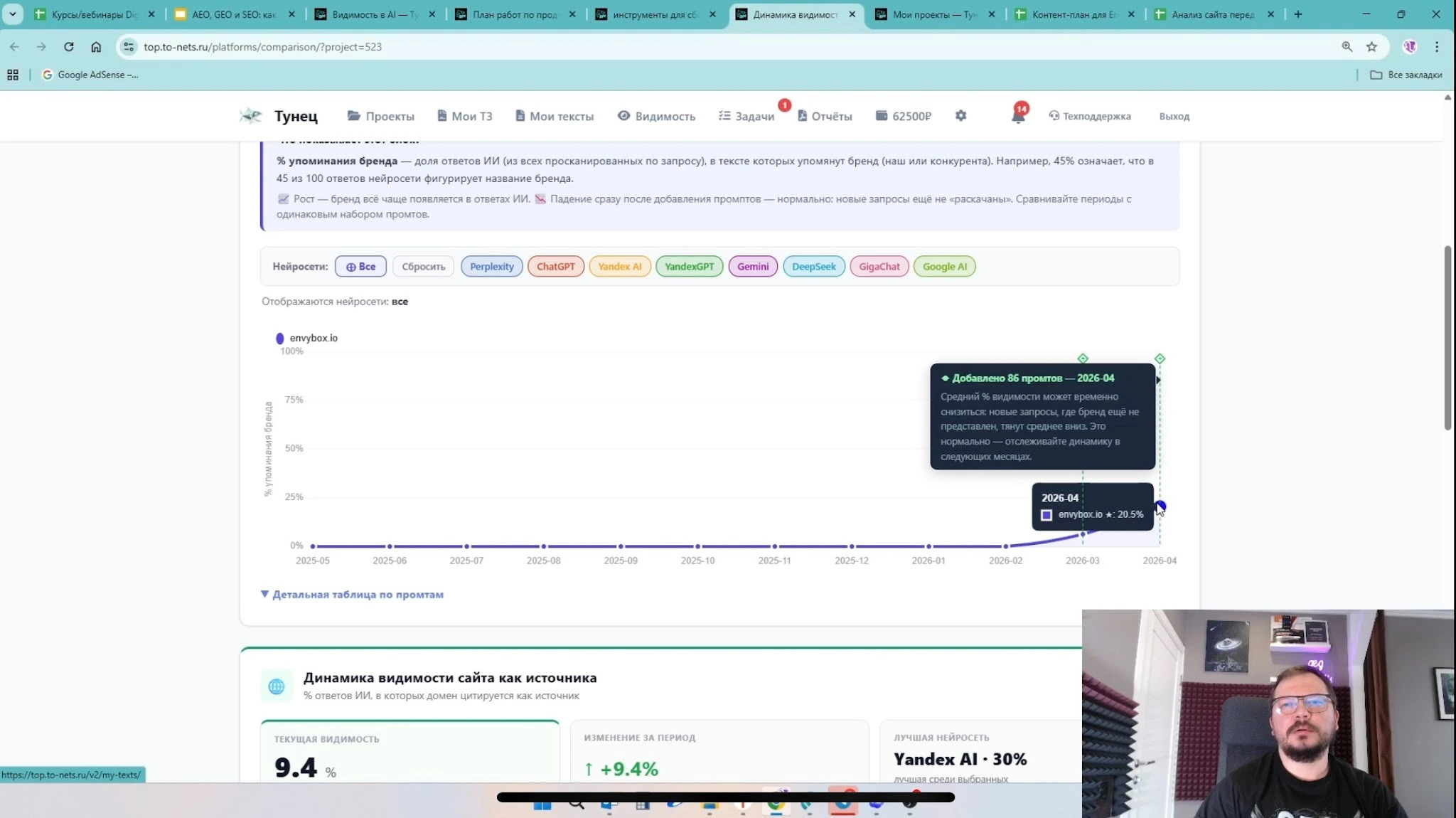Screen dimensions: 1456x818
Task: Open a new browser tab
Action: (x=1298, y=14)
